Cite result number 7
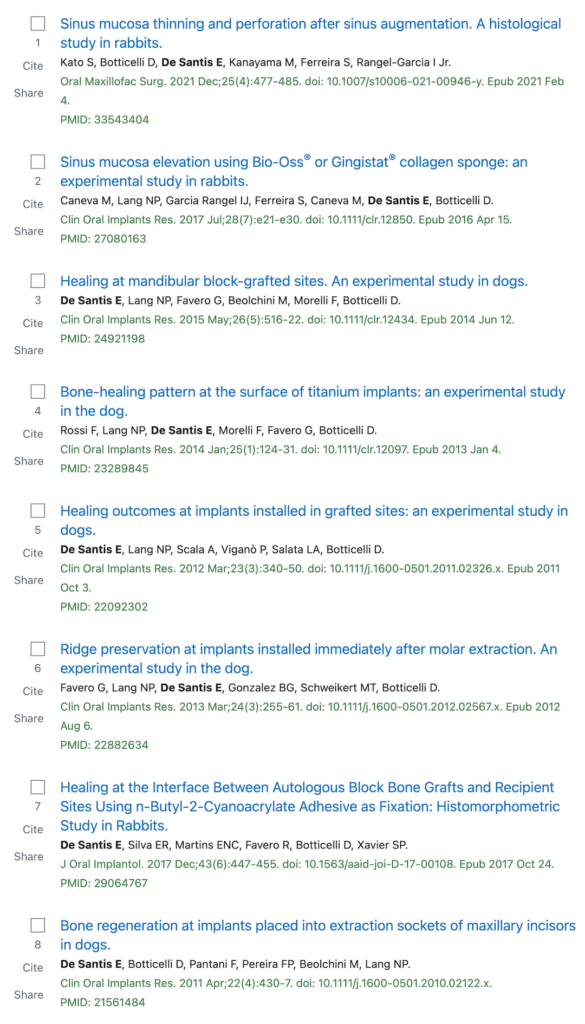585x1024 pixels. pyautogui.click(x=33, y=829)
